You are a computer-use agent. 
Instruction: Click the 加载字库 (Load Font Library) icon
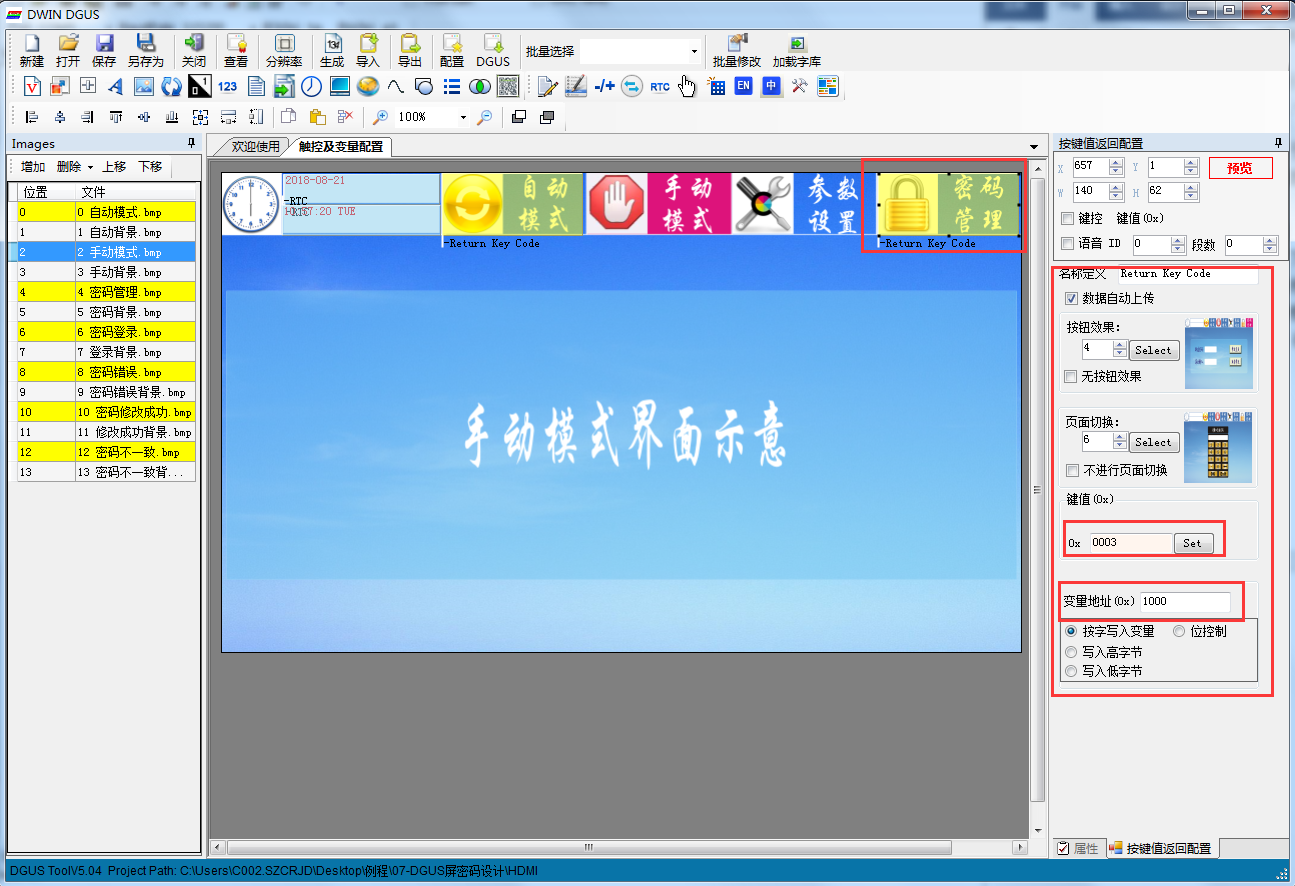797,50
